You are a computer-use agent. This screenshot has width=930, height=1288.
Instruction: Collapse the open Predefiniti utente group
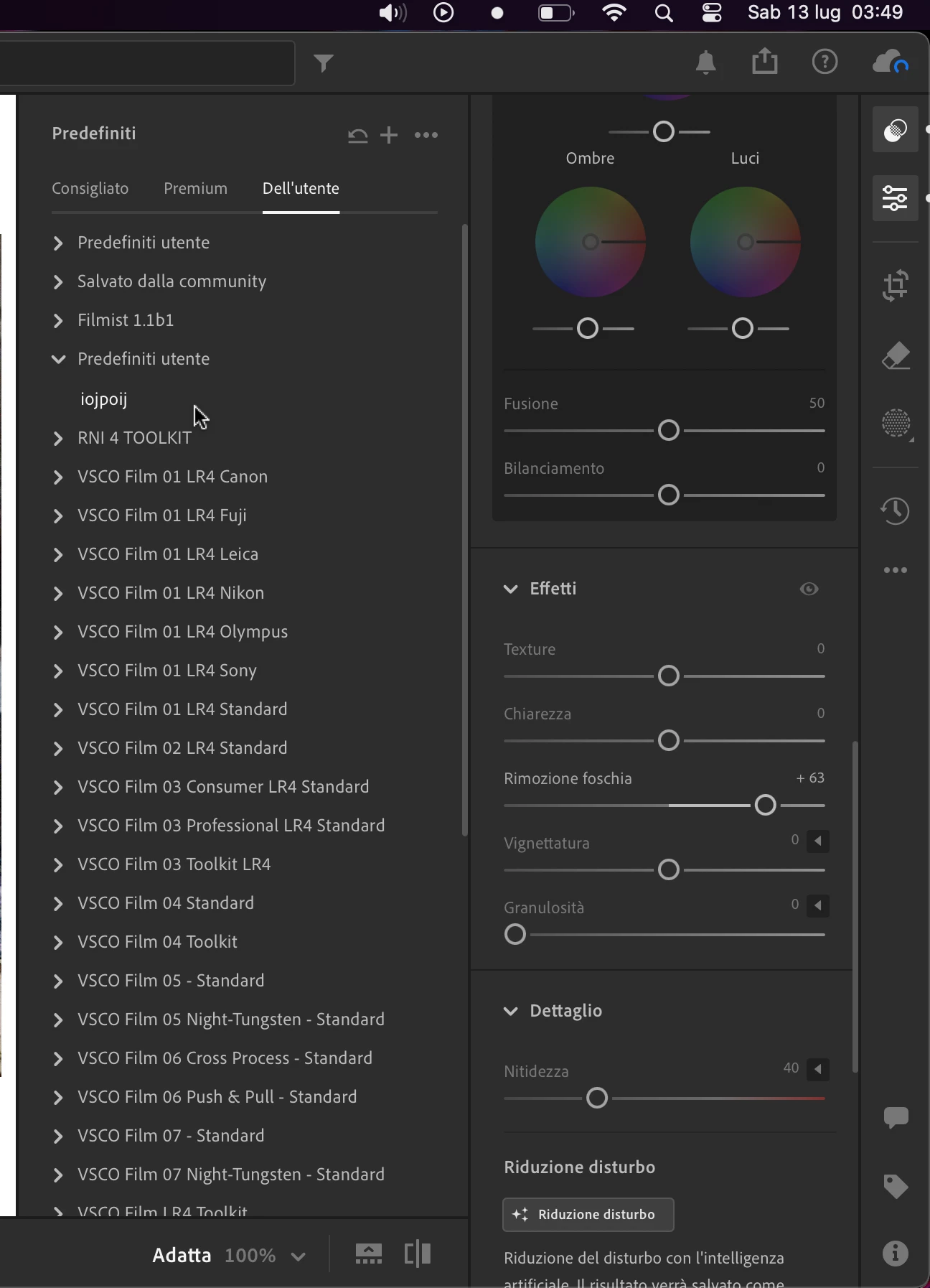click(58, 359)
